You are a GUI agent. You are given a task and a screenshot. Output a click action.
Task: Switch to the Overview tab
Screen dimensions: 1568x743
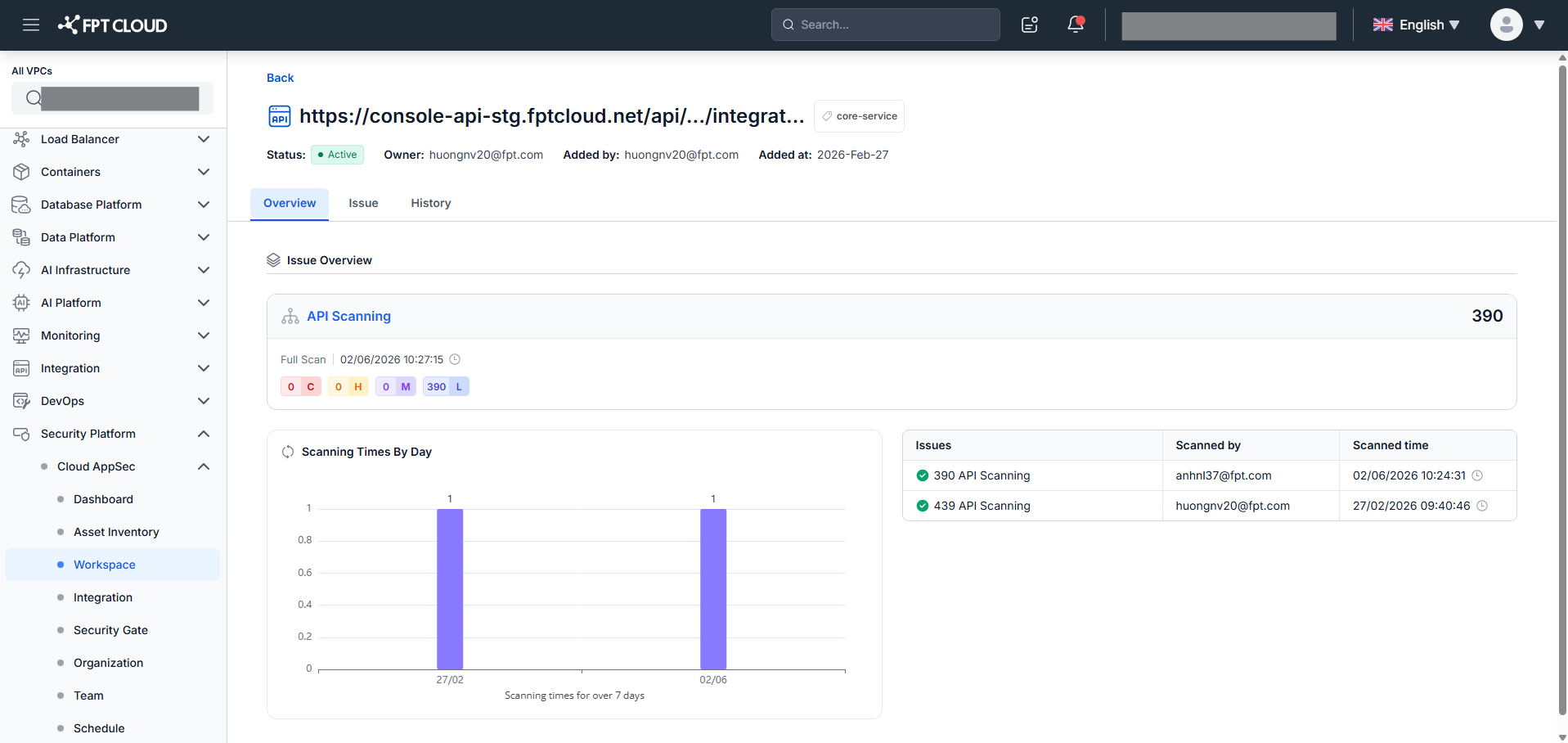click(x=290, y=203)
